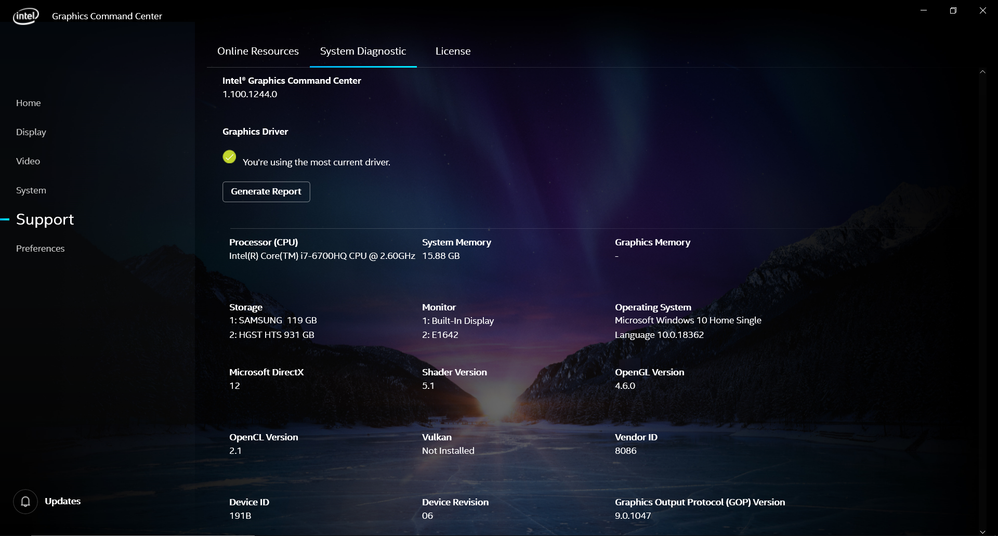The height and width of the screenshot is (536, 998).
Task: Select the System Diagnostic tab
Action: (x=363, y=52)
